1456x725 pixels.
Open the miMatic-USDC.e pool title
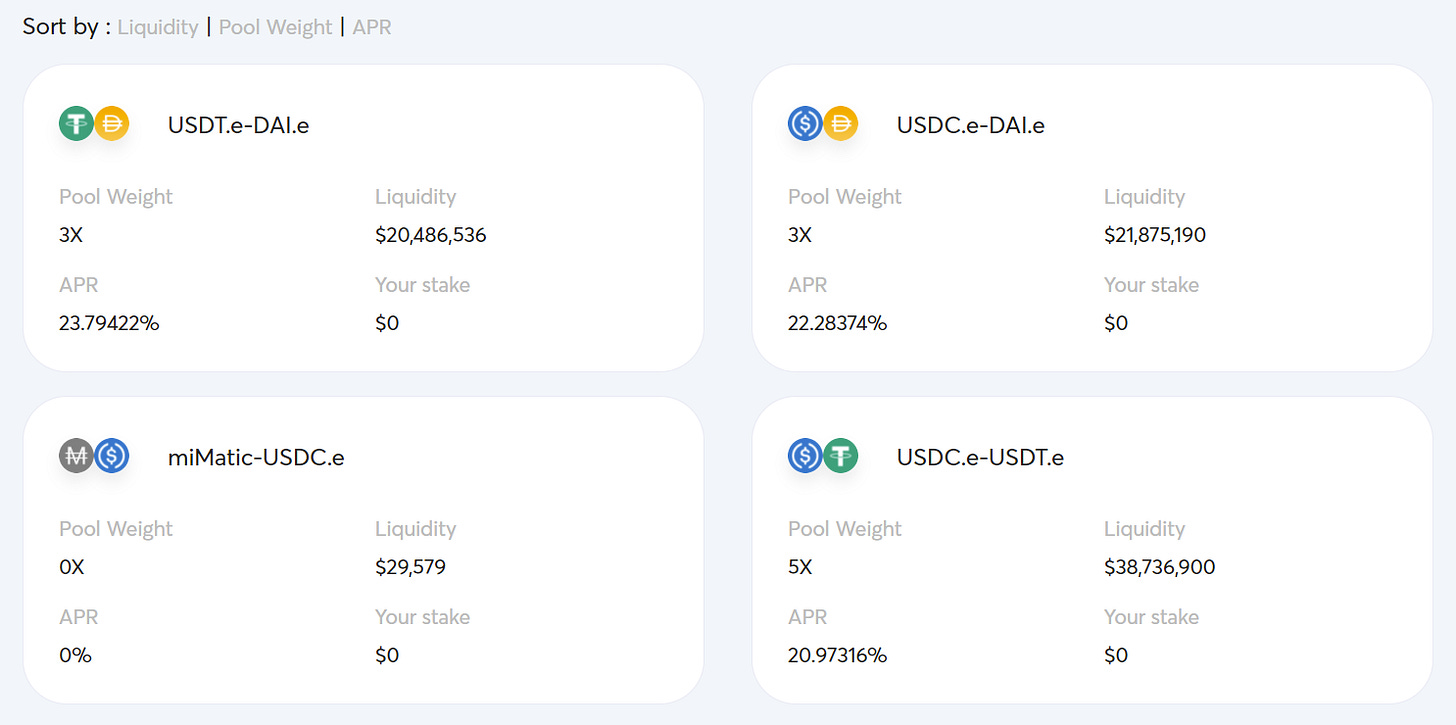256,458
